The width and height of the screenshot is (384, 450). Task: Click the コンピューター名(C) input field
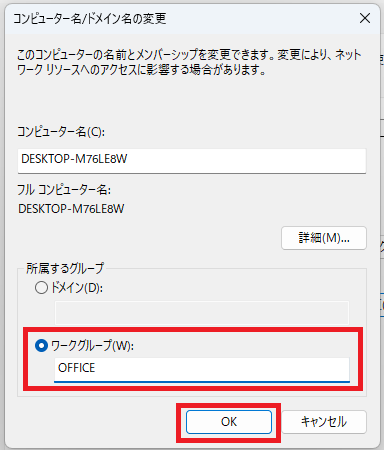click(x=192, y=161)
